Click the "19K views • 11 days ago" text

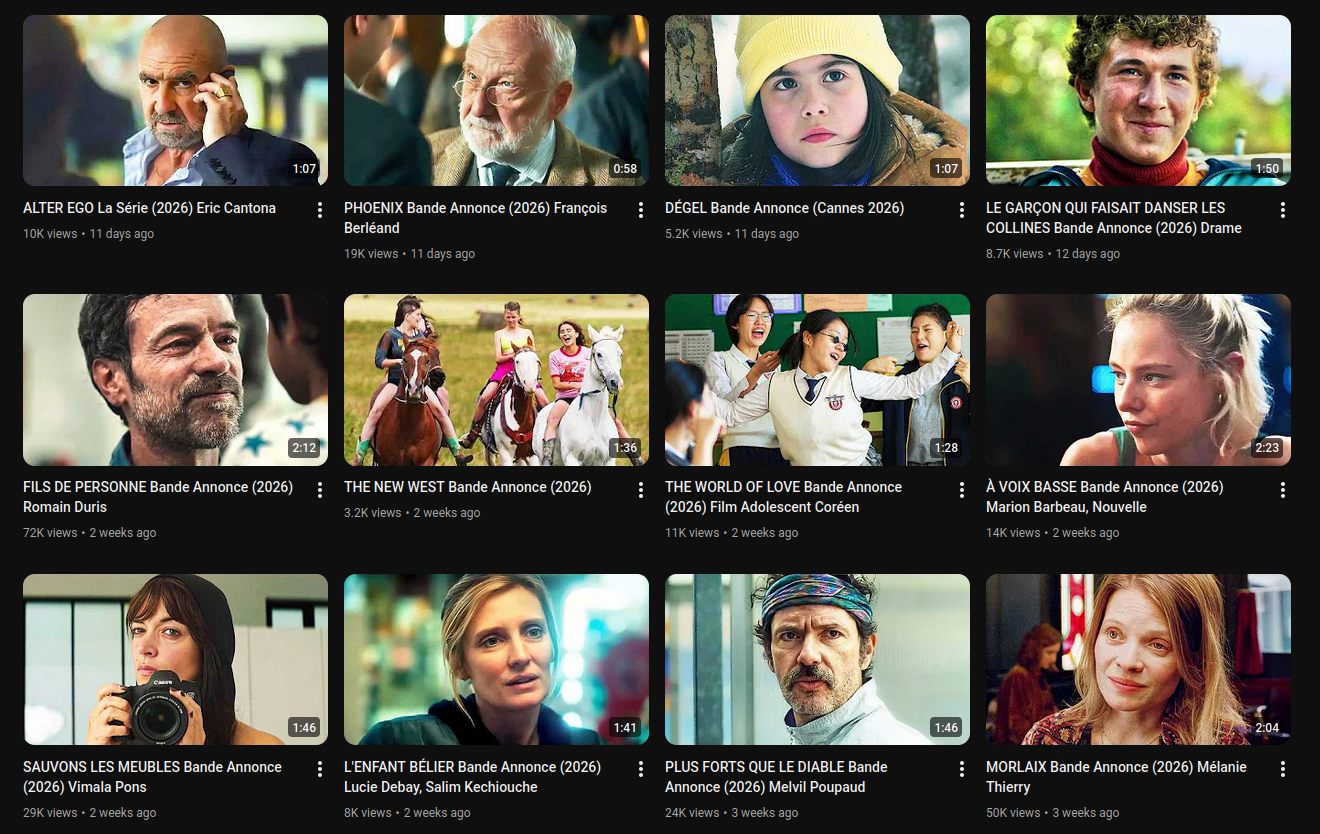(409, 254)
